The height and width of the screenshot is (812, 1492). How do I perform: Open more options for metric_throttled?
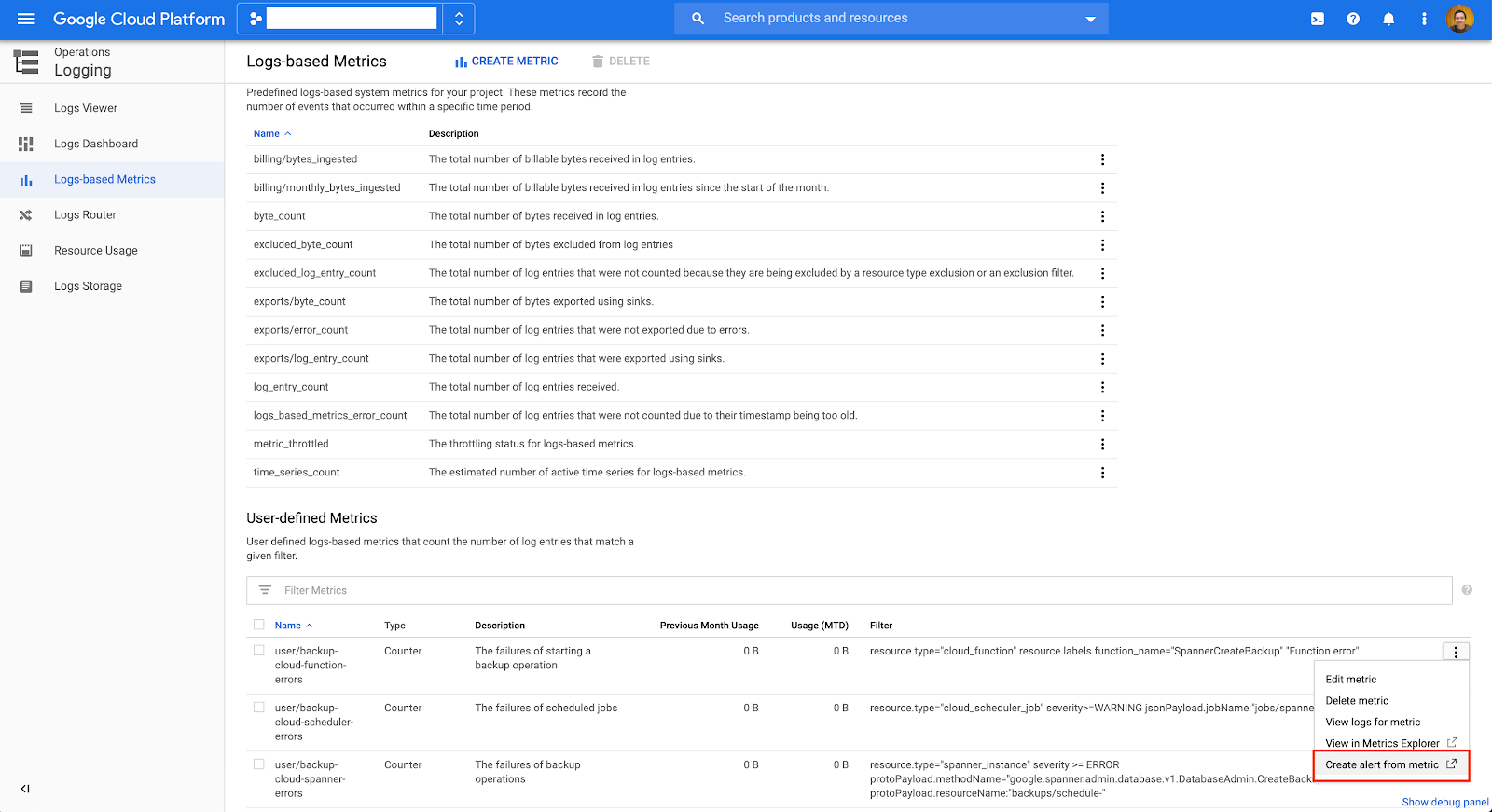1102,444
